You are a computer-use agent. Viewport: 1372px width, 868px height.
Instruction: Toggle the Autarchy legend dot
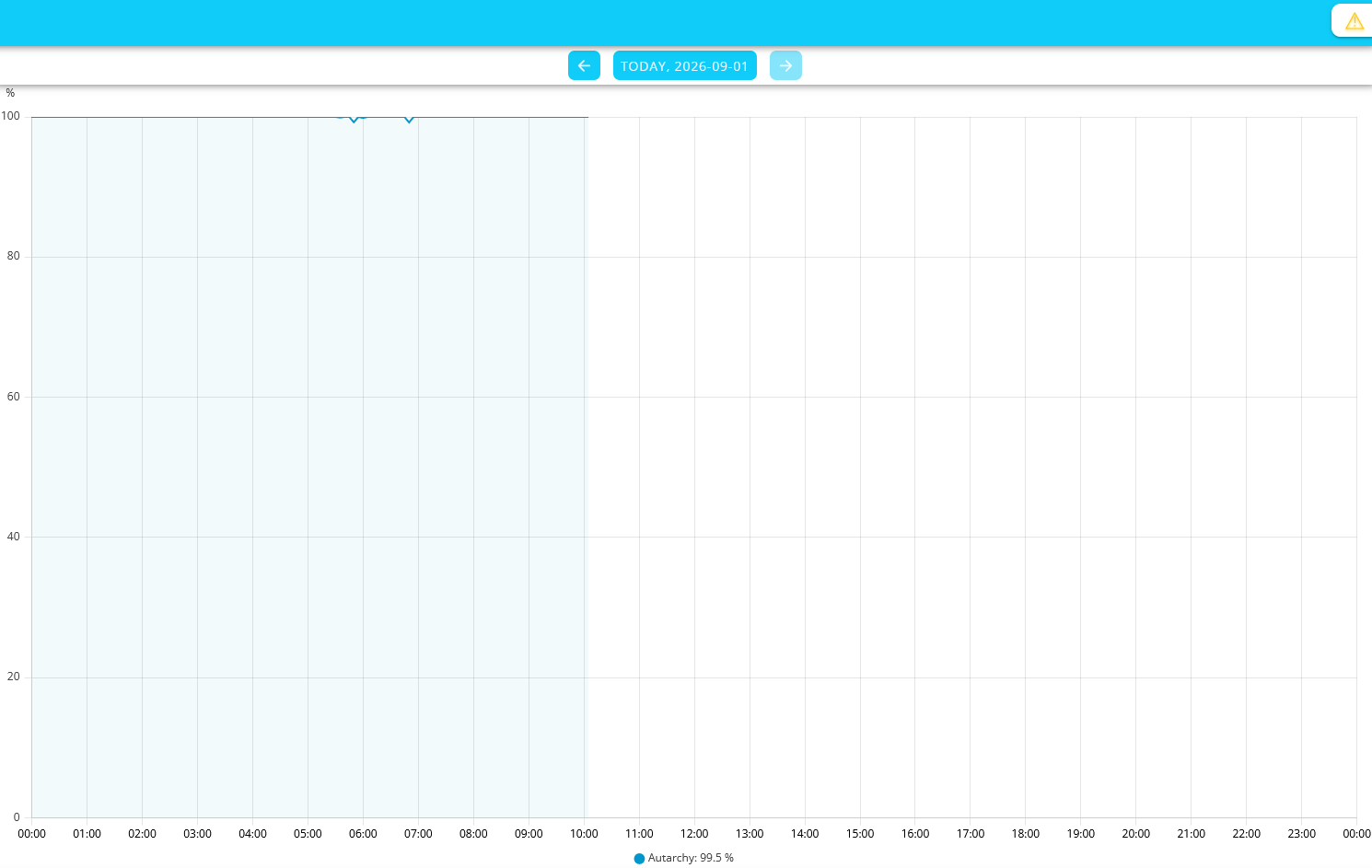(x=639, y=859)
